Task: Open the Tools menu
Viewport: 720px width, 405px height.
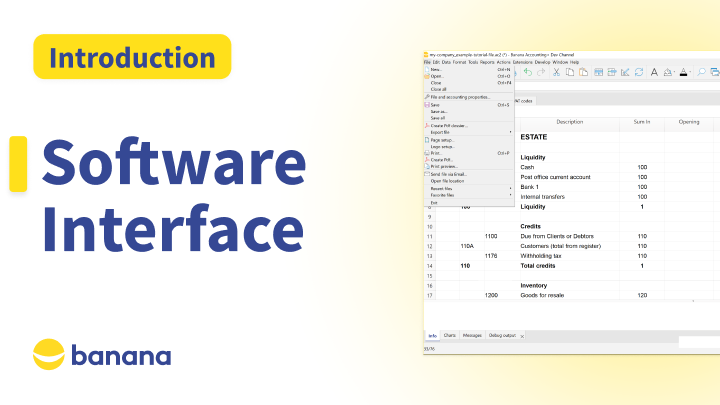Action: (473, 62)
